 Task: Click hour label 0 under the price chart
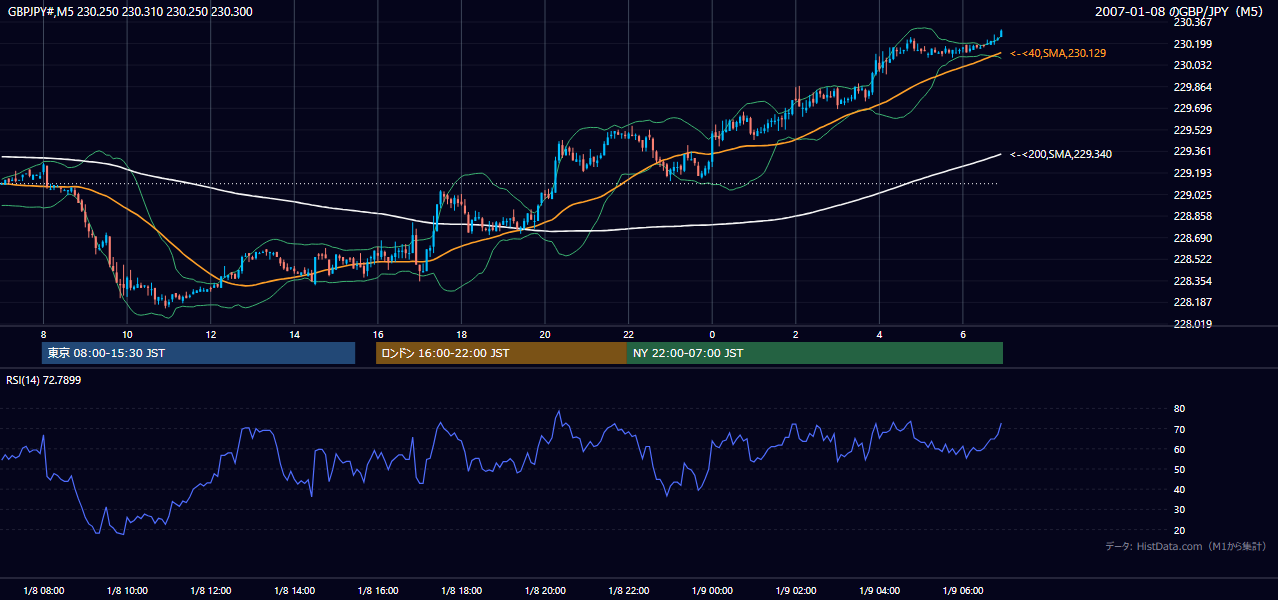coord(712,334)
